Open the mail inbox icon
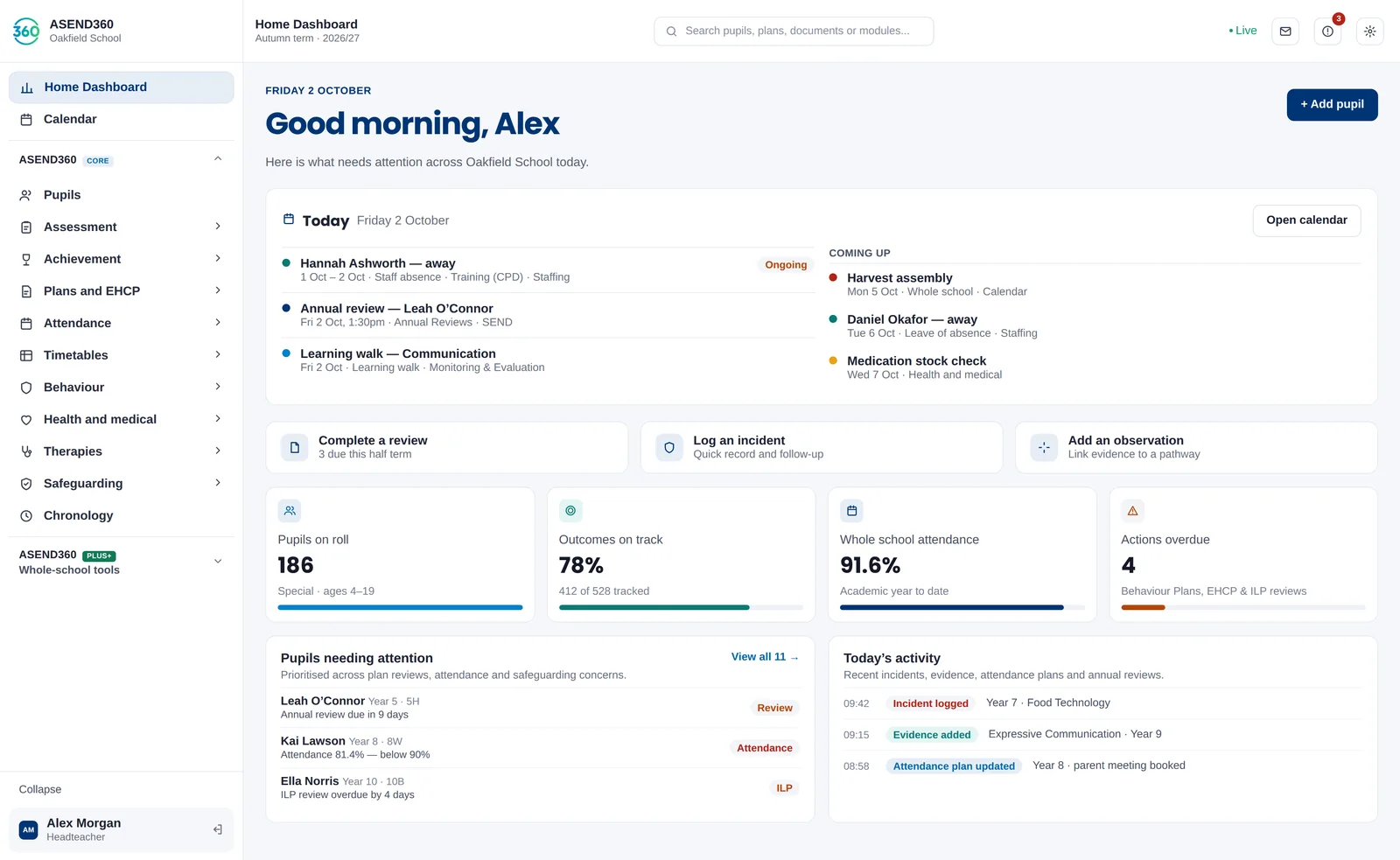 click(x=1285, y=31)
